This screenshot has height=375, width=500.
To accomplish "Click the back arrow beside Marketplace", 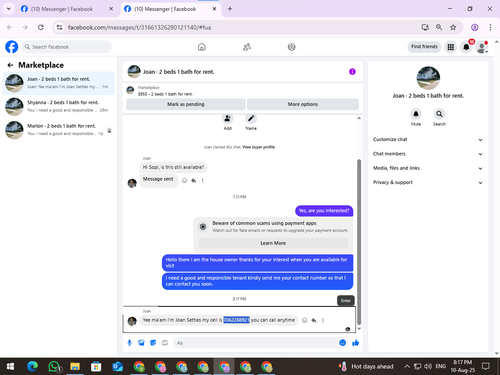I will click(10, 65).
